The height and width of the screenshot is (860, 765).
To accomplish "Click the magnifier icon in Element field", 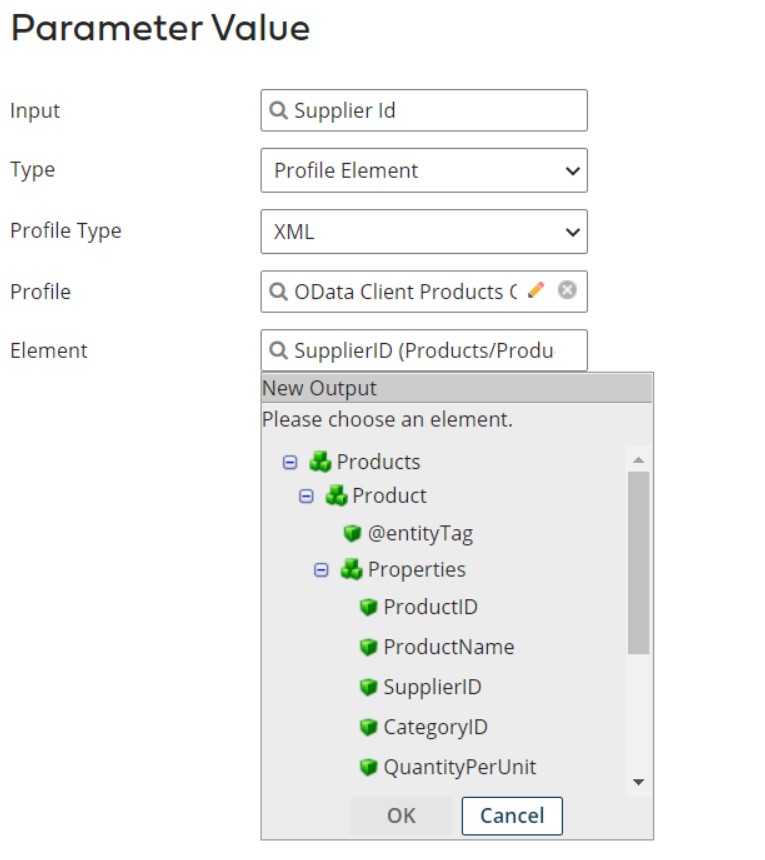I will click(x=278, y=351).
